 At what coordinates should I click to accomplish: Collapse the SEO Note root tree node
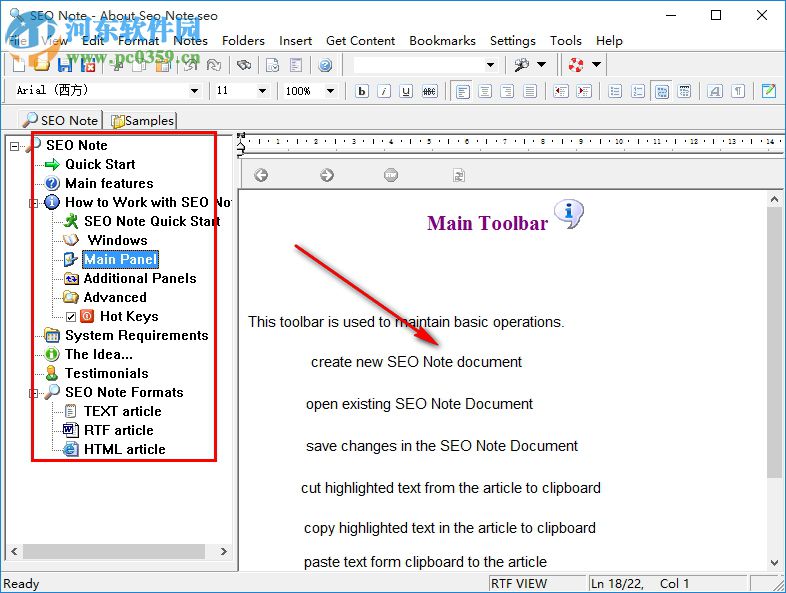coord(15,146)
